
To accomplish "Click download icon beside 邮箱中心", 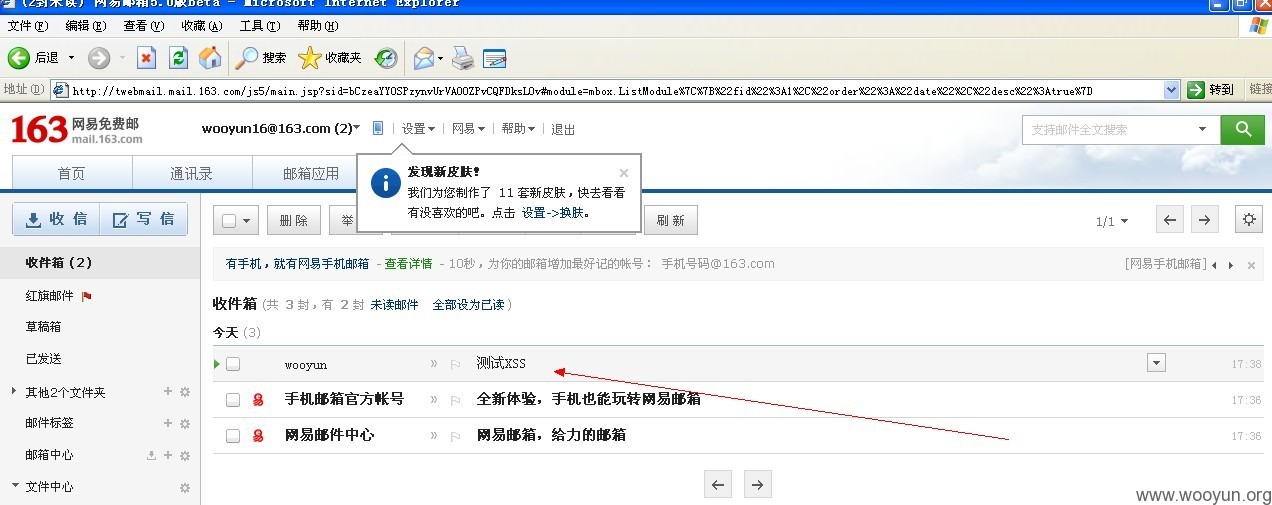I will pos(151,455).
